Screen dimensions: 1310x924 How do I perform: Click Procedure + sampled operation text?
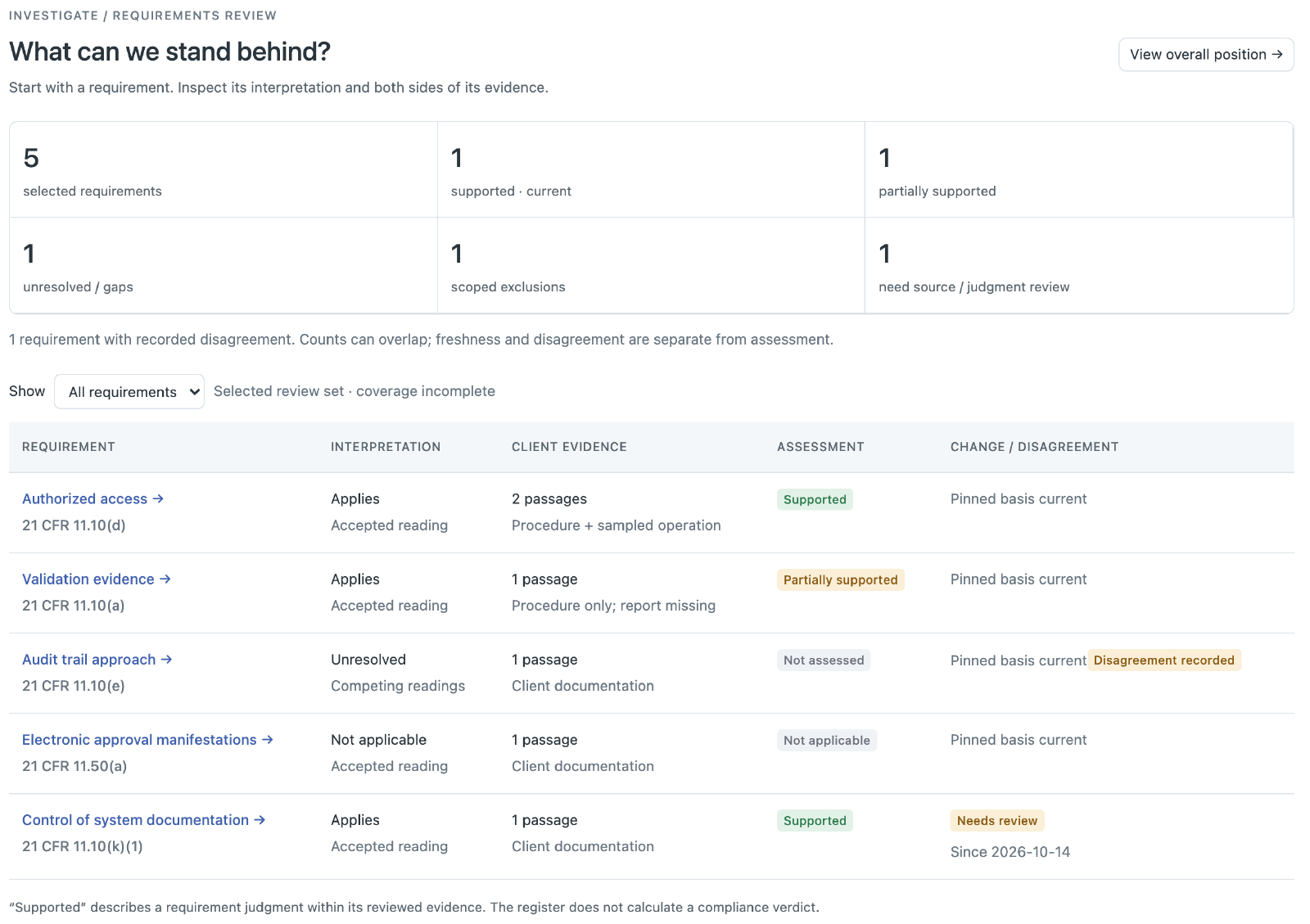coord(617,525)
